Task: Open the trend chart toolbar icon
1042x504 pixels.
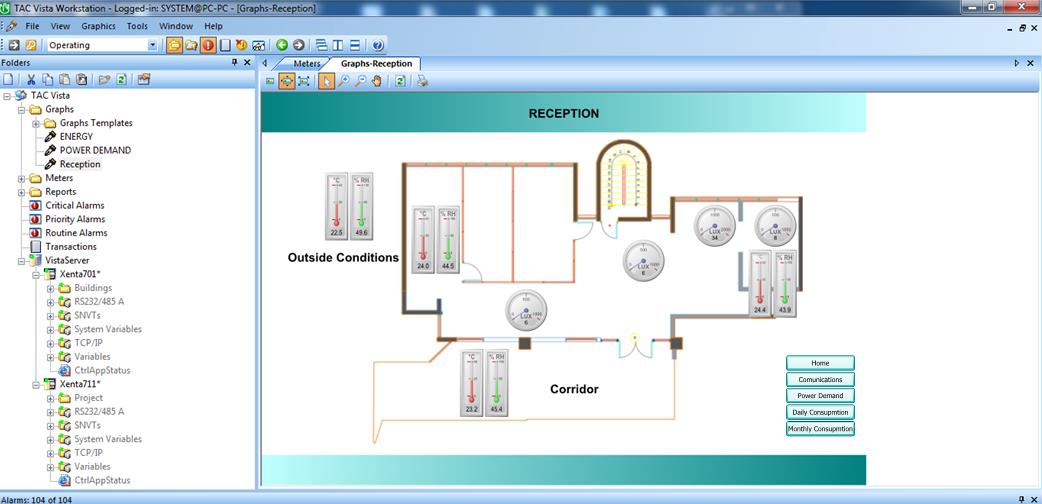Action: tap(259, 45)
